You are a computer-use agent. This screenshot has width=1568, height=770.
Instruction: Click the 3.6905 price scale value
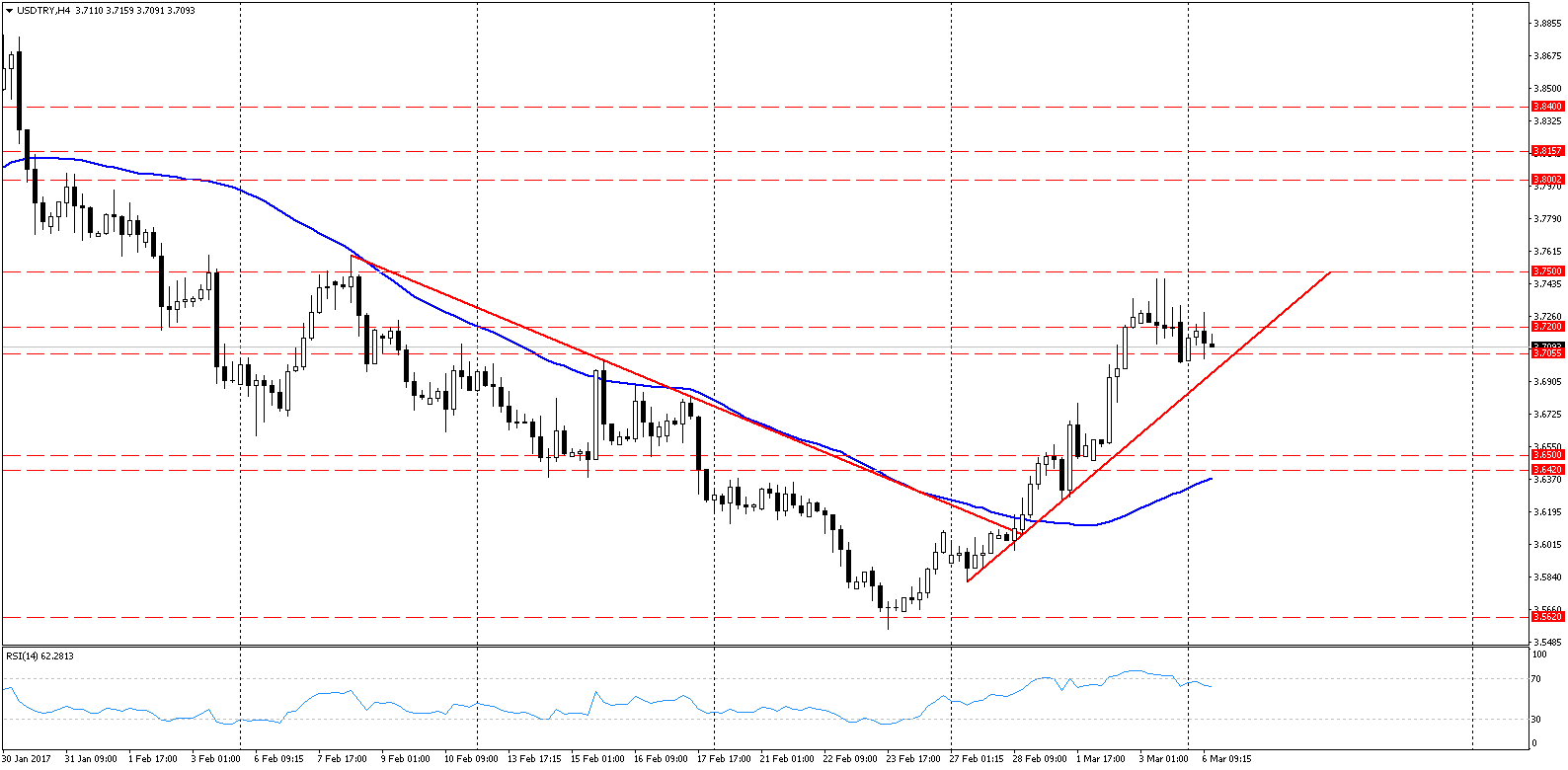pos(1547,381)
